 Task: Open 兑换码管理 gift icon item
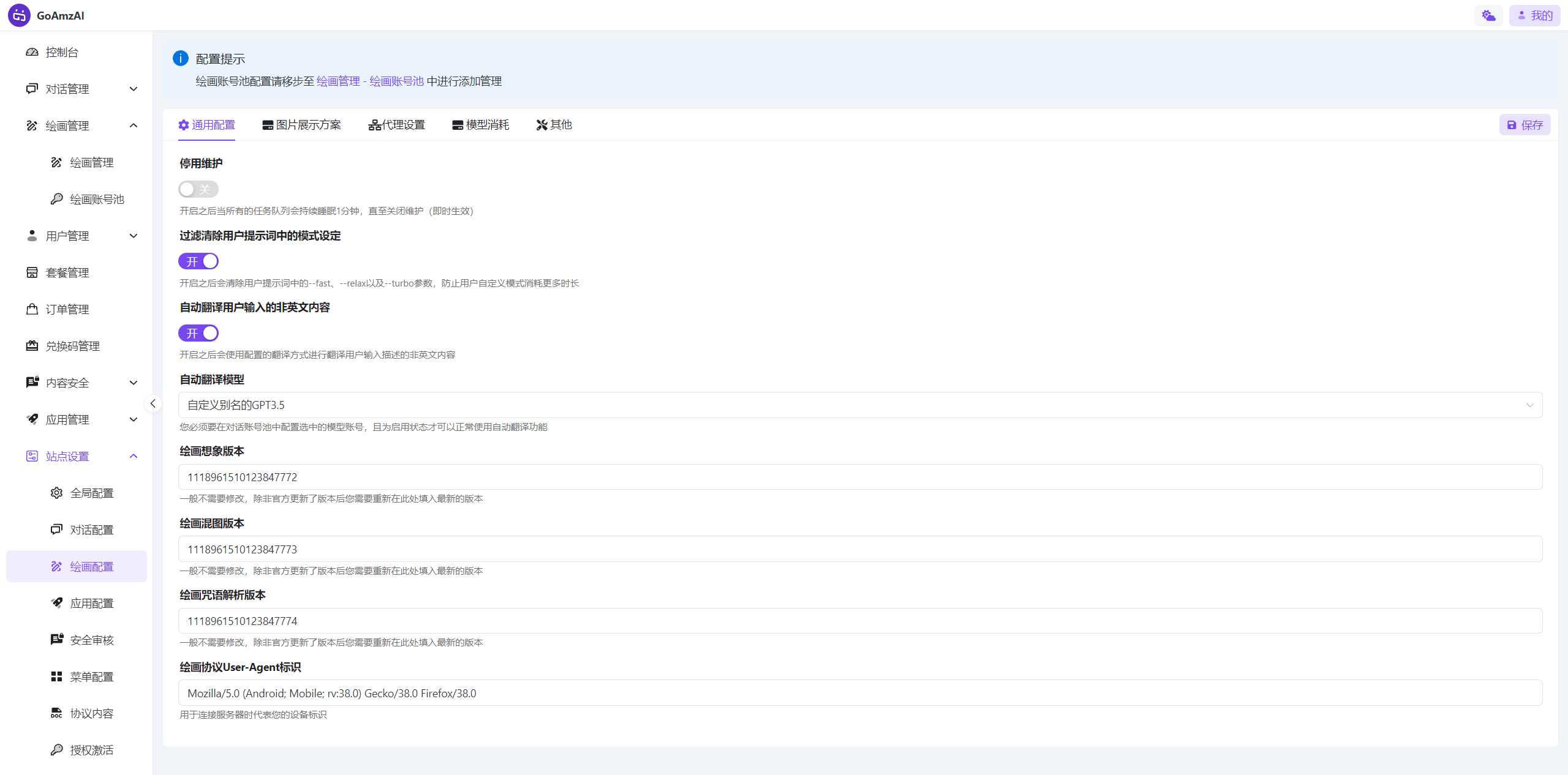point(32,346)
